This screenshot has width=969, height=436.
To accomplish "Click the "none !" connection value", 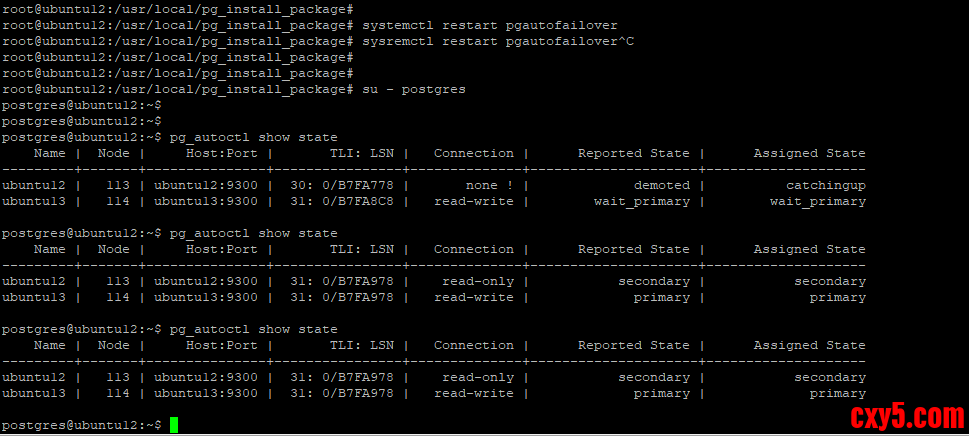I will click(x=489, y=185).
